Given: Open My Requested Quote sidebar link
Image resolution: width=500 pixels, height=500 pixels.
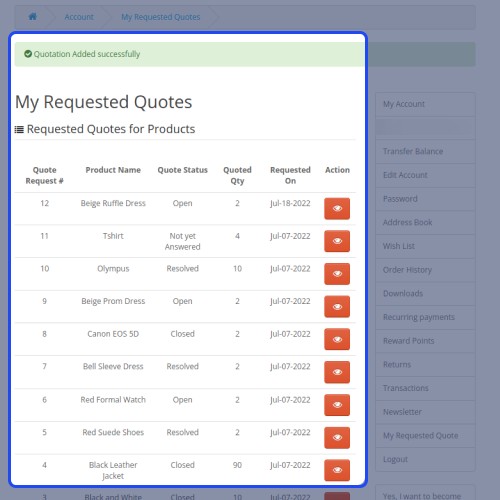Looking at the screenshot, I should tap(425, 436).
